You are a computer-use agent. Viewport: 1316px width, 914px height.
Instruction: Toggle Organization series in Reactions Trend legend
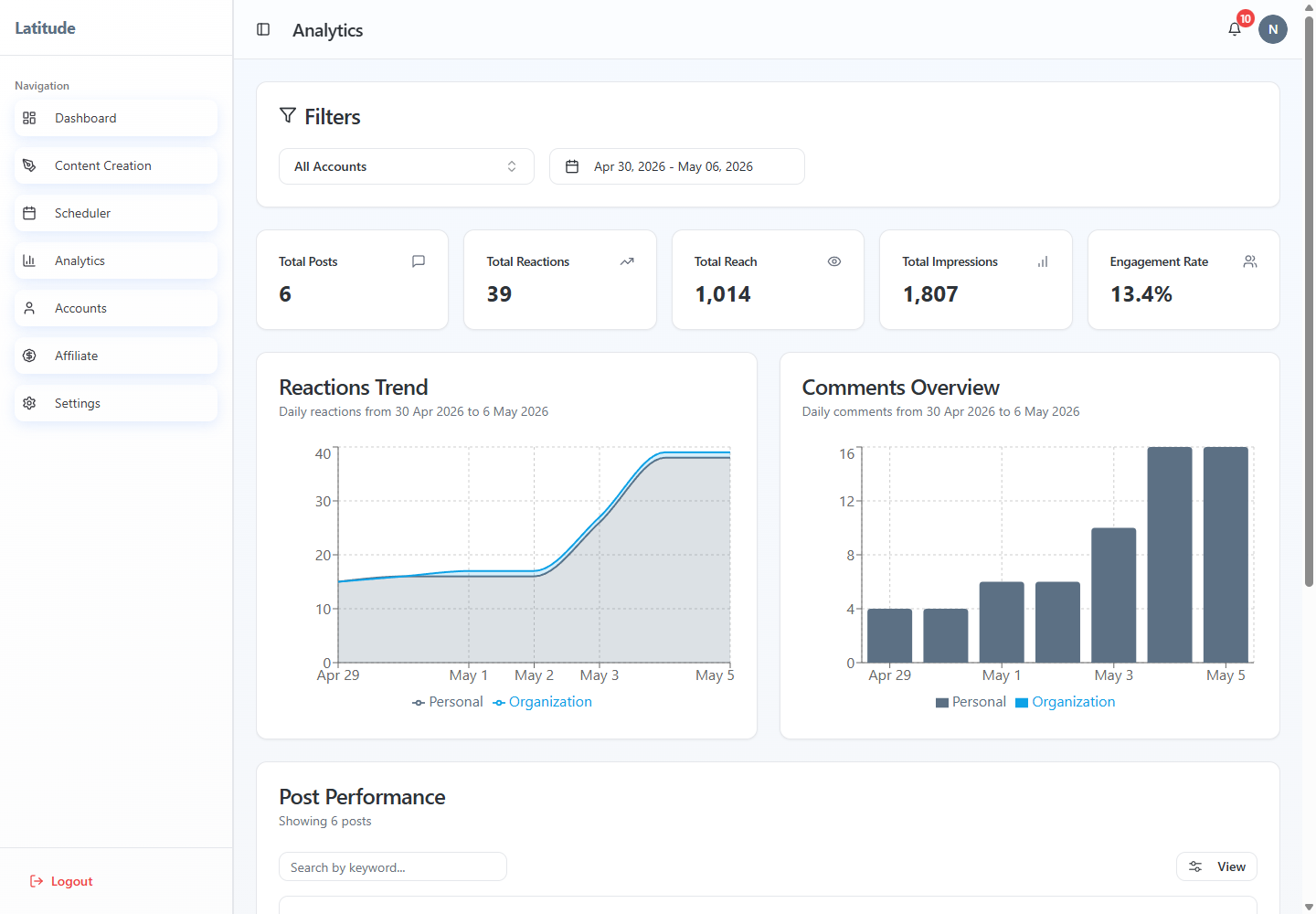pos(542,702)
